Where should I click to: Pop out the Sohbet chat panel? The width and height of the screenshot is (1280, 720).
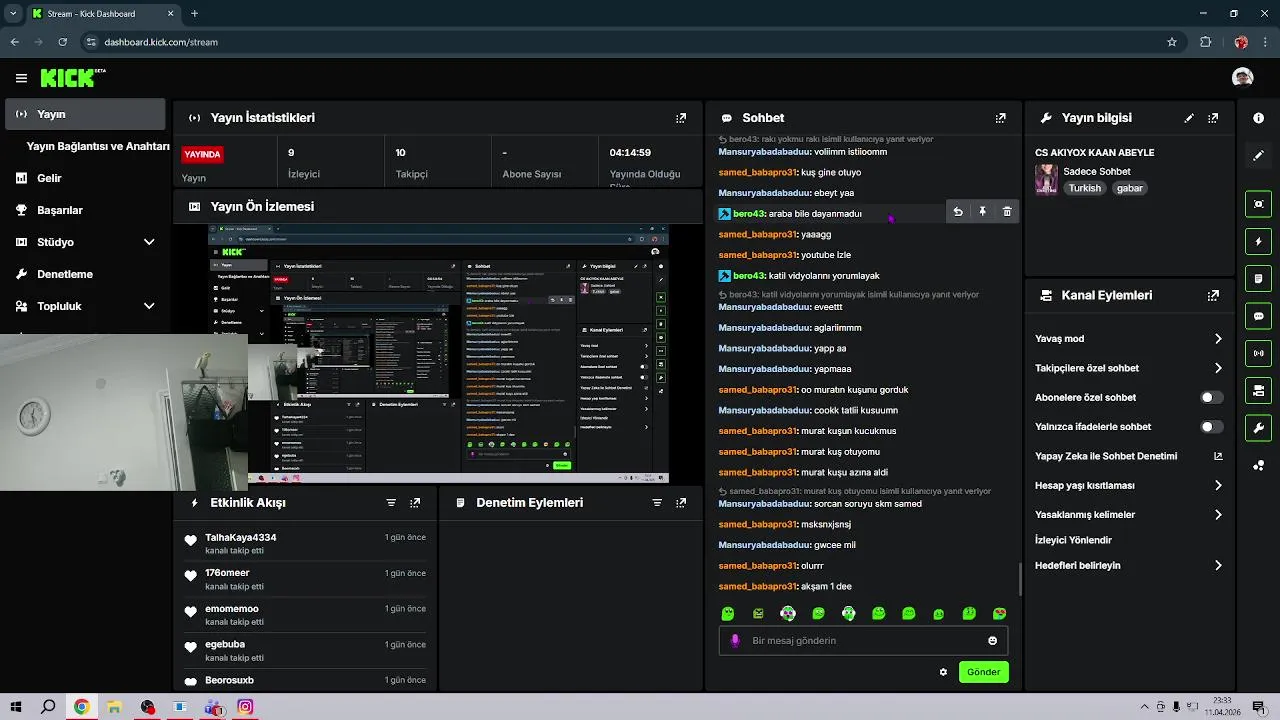[1000, 118]
